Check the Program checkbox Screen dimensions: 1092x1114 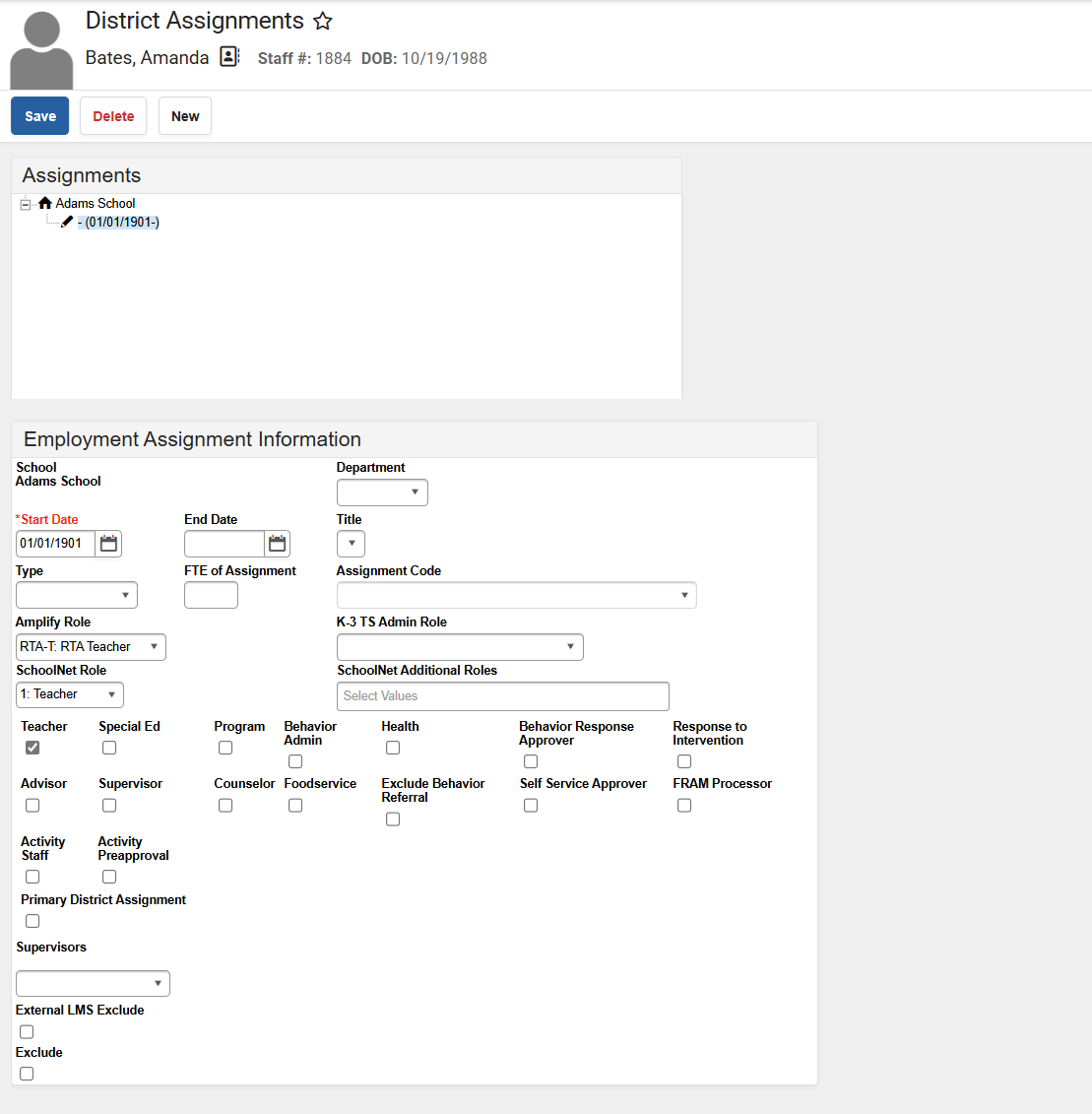pyautogui.click(x=225, y=749)
